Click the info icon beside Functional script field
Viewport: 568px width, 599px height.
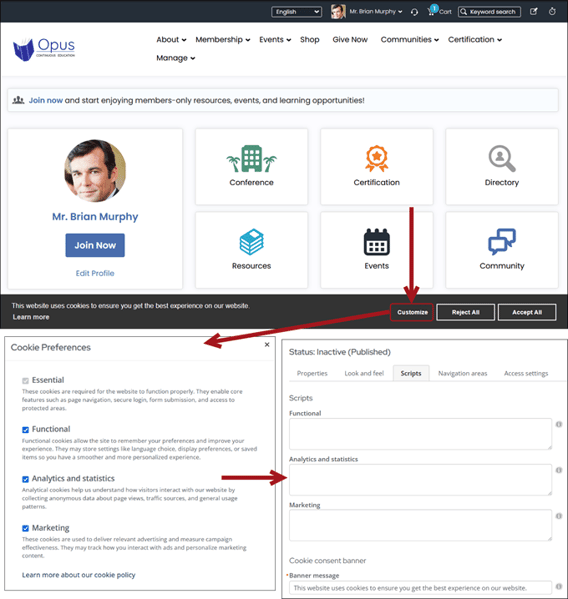click(558, 424)
